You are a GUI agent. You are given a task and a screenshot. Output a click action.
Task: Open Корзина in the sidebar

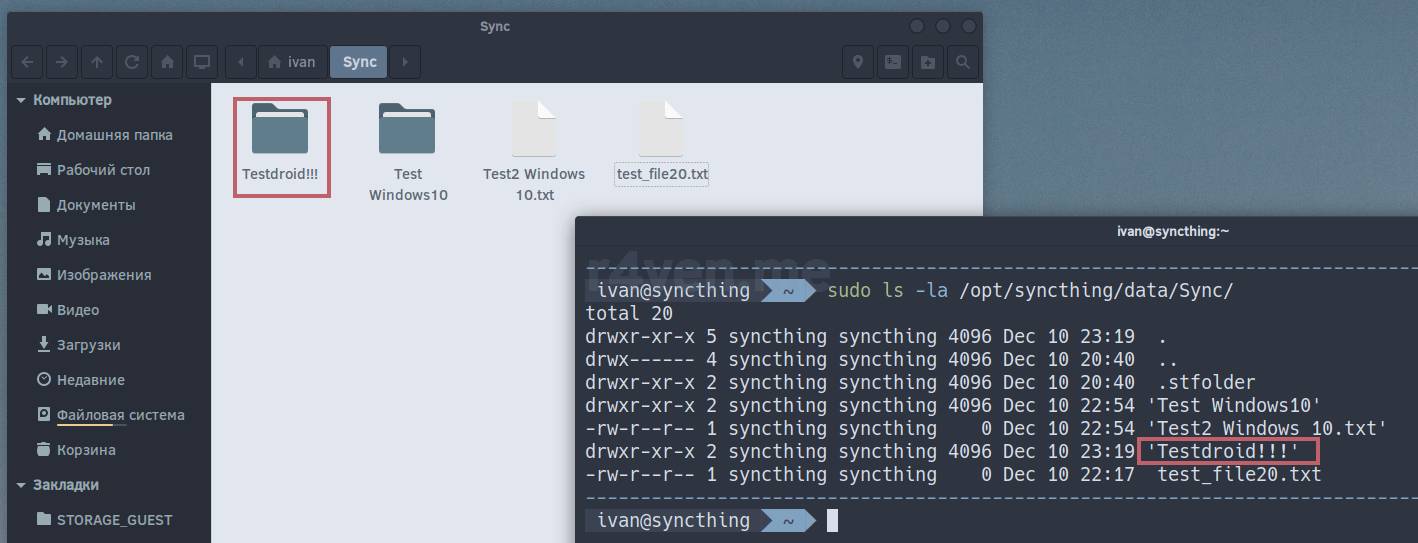[x=86, y=450]
